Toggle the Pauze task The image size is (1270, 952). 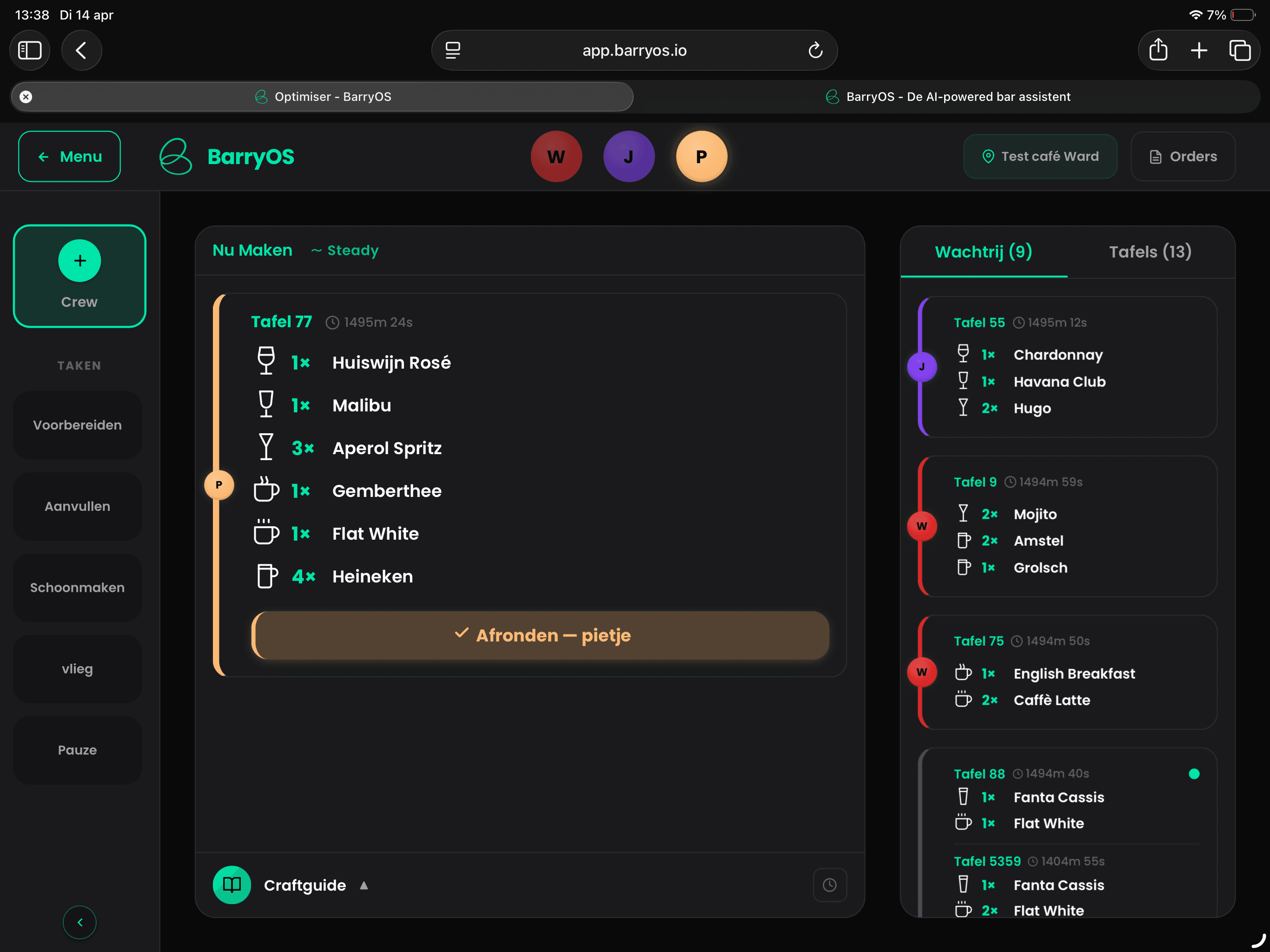tap(78, 750)
